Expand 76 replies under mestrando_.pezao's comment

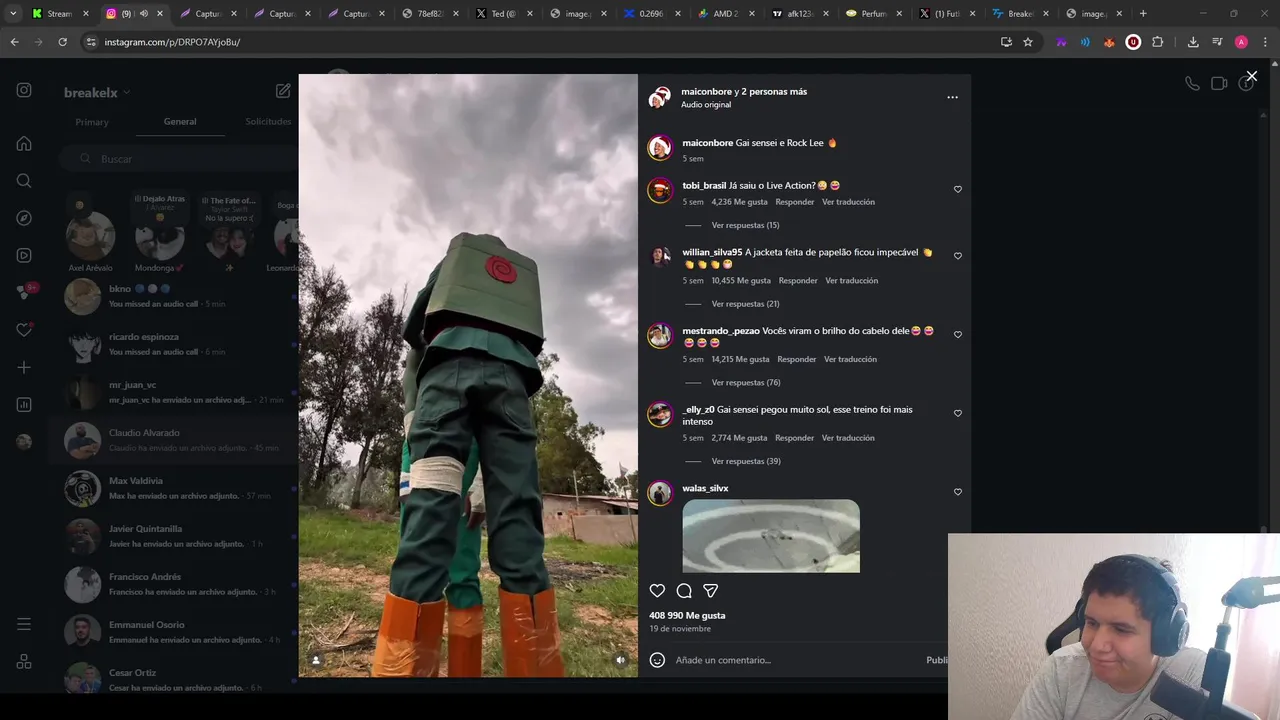pos(746,383)
